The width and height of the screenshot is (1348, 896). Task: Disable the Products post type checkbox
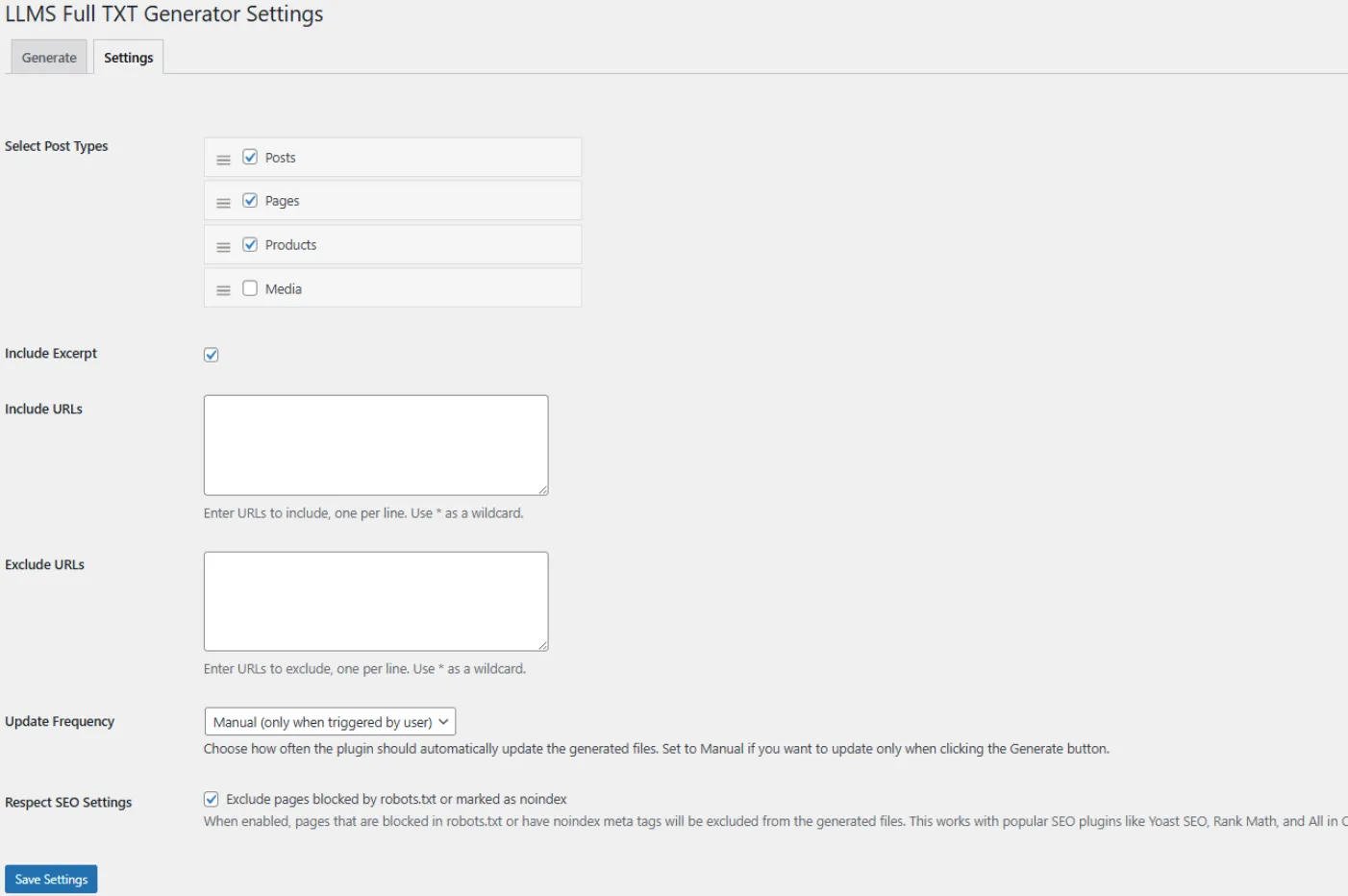[250, 245]
